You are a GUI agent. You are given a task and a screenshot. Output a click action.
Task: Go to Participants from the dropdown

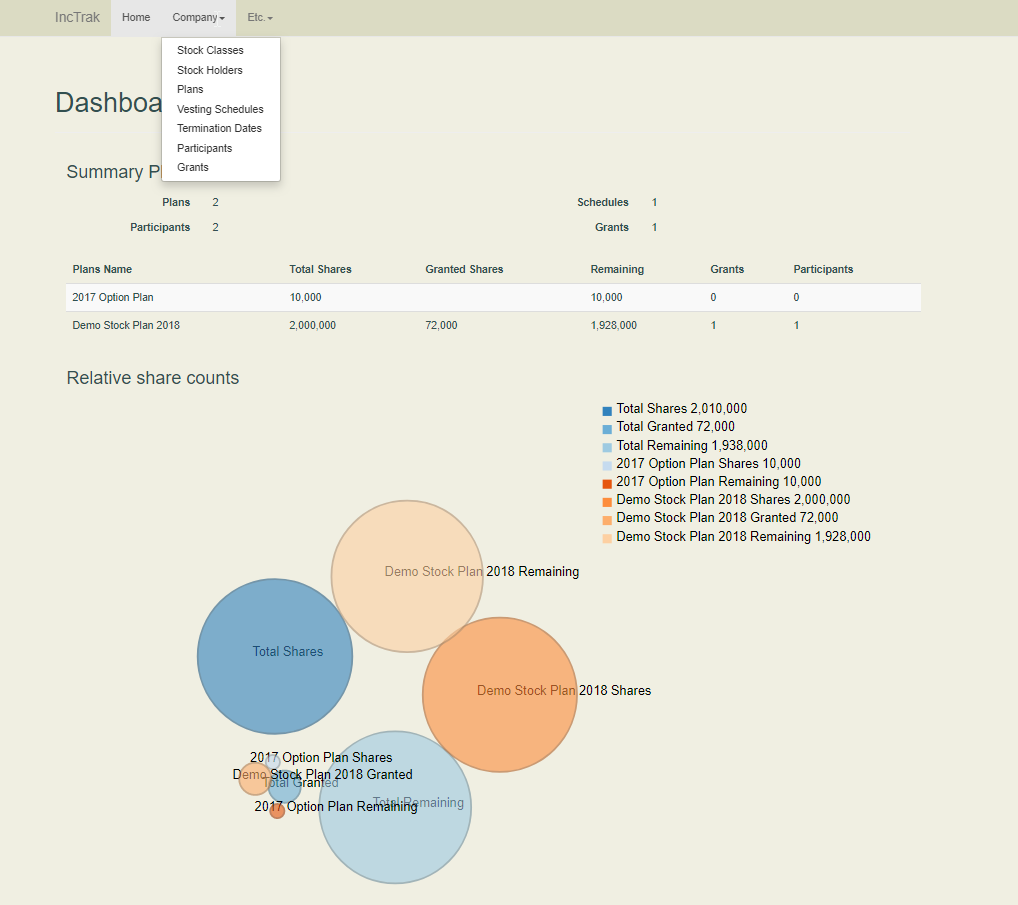pos(204,148)
